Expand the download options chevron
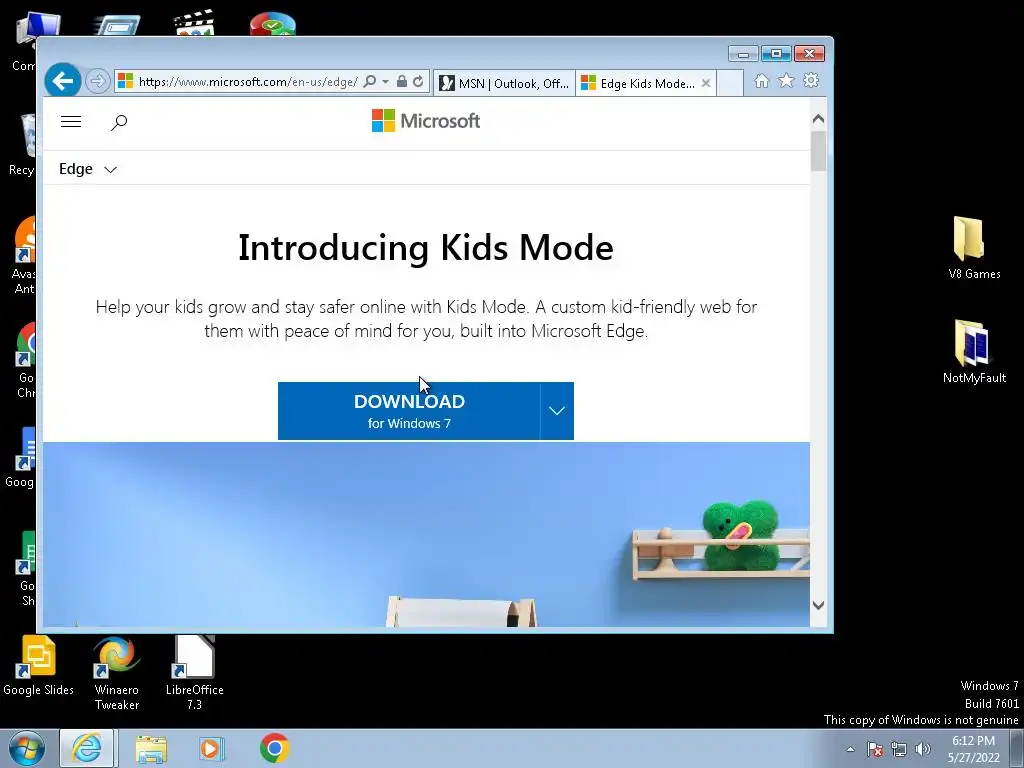Screen dimensions: 1024x768 pyautogui.click(x=557, y=411)
